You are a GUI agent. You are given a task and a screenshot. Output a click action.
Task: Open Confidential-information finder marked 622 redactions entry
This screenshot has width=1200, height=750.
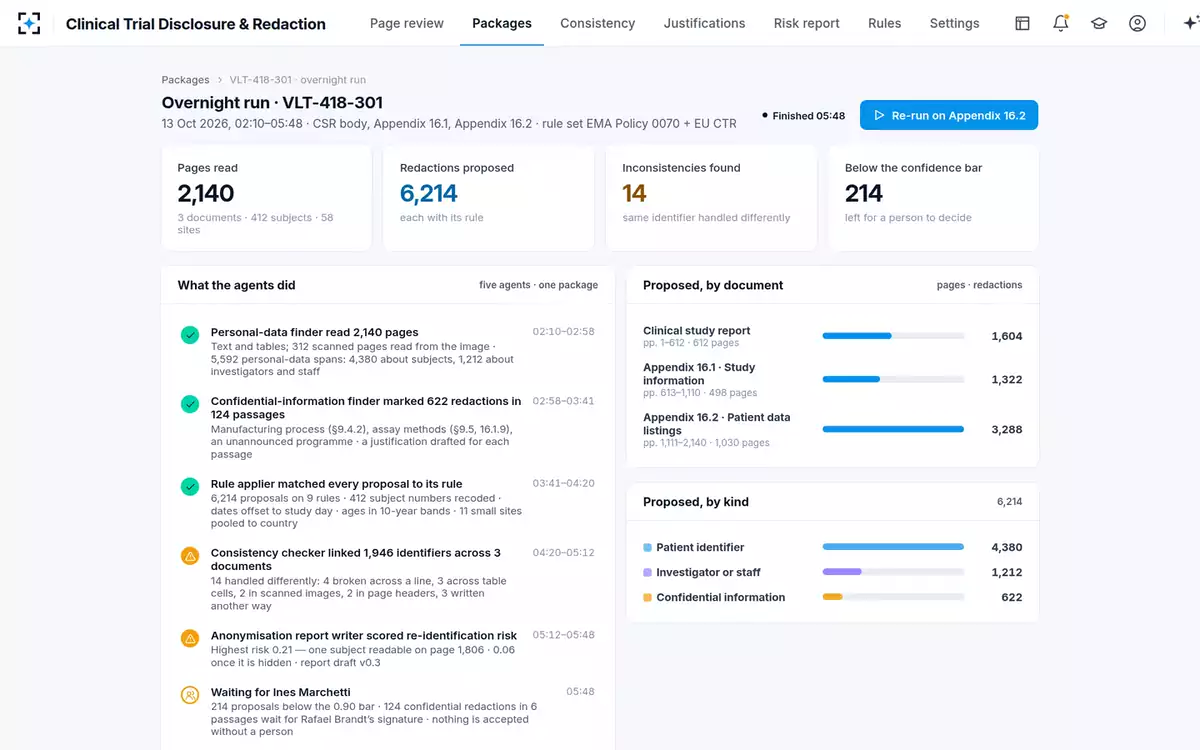tap(388, 427)
